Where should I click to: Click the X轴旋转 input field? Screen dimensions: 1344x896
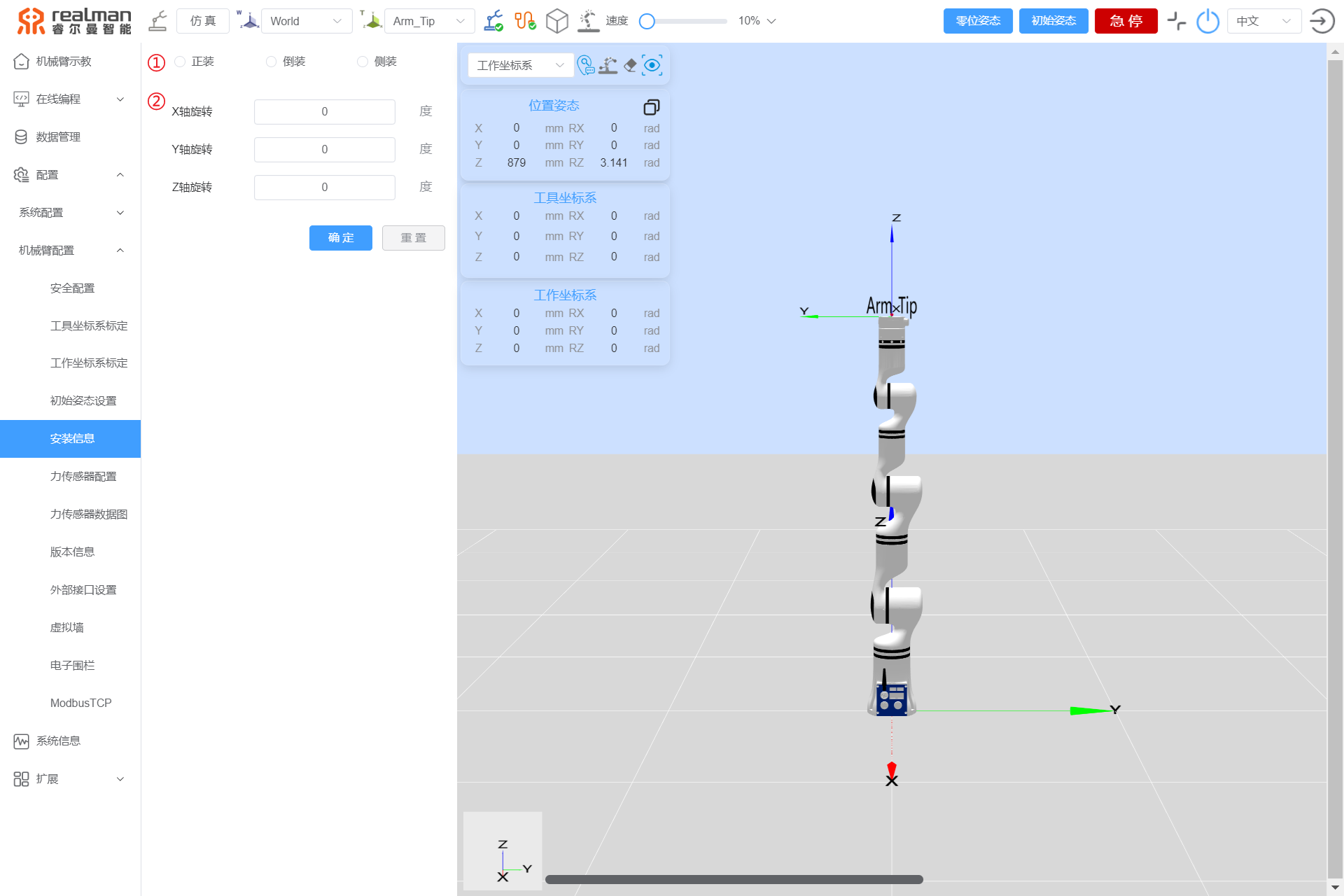(325, 112)
